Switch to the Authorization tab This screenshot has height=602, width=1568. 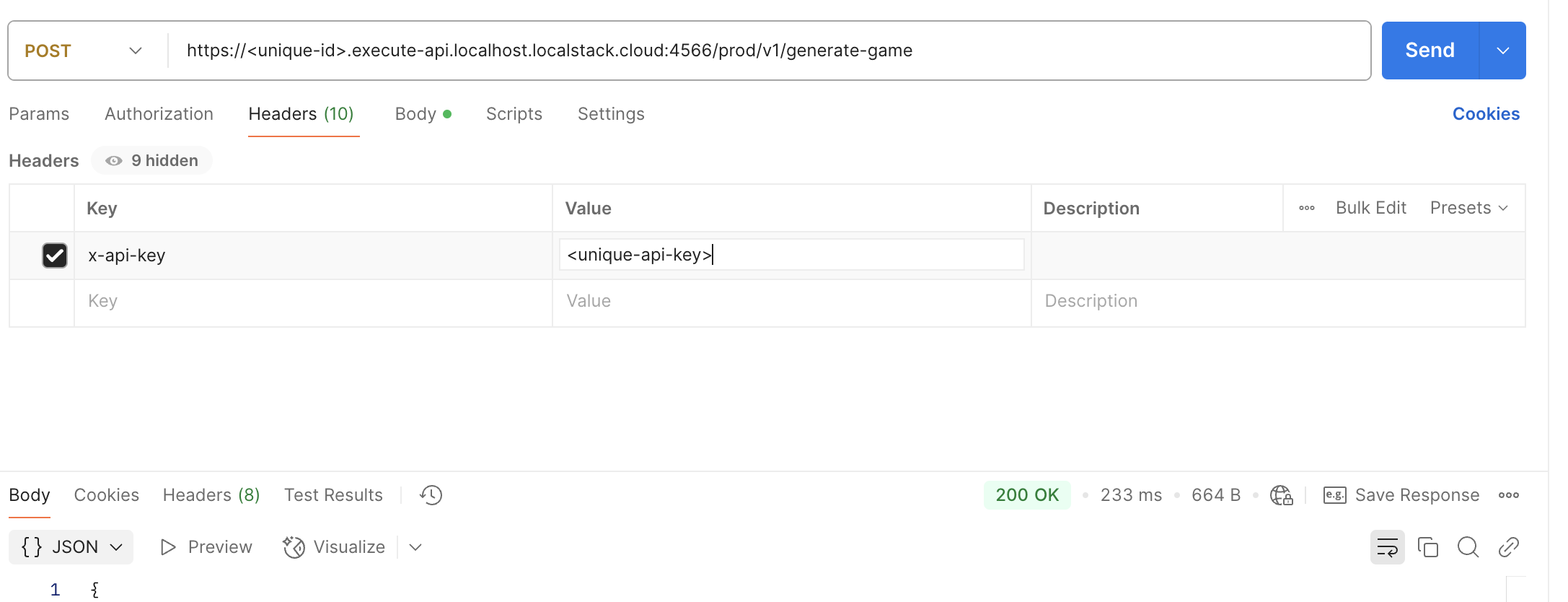159,114
